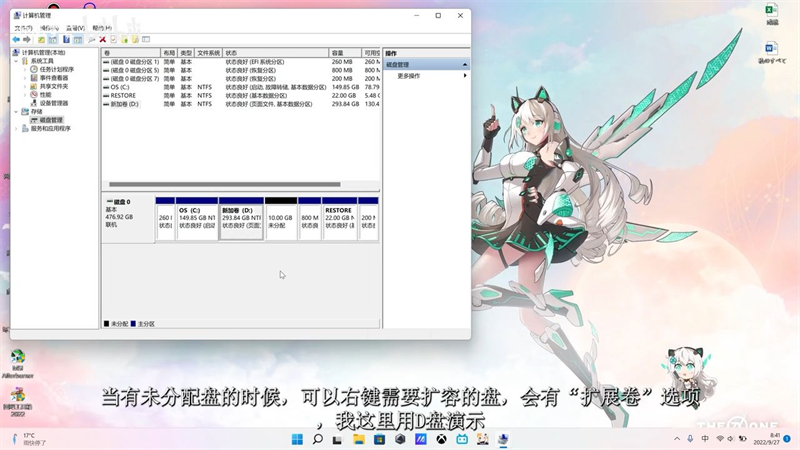Sort by the 类型 column header
This screenshot has width=800, height=450.
coord(186,53)
